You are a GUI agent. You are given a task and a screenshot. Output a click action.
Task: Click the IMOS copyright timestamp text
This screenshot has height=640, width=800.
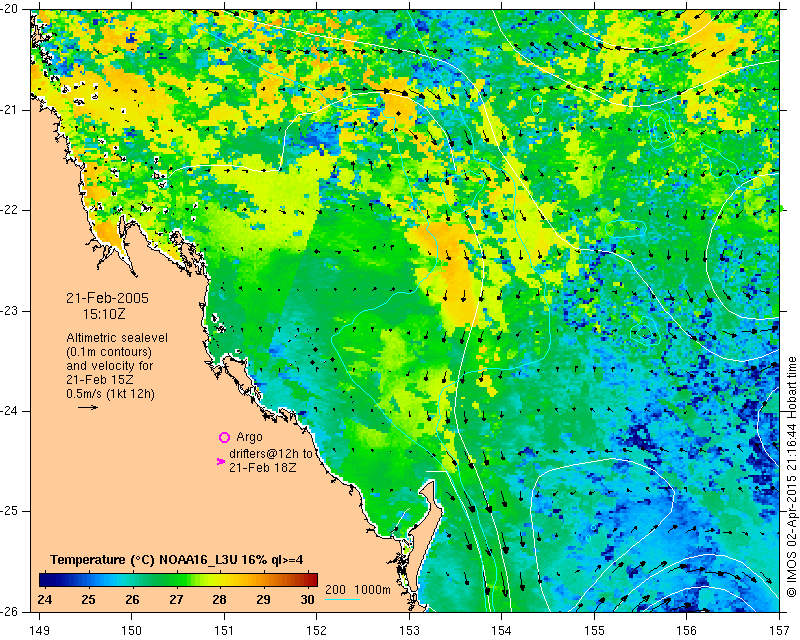[791, 477]
